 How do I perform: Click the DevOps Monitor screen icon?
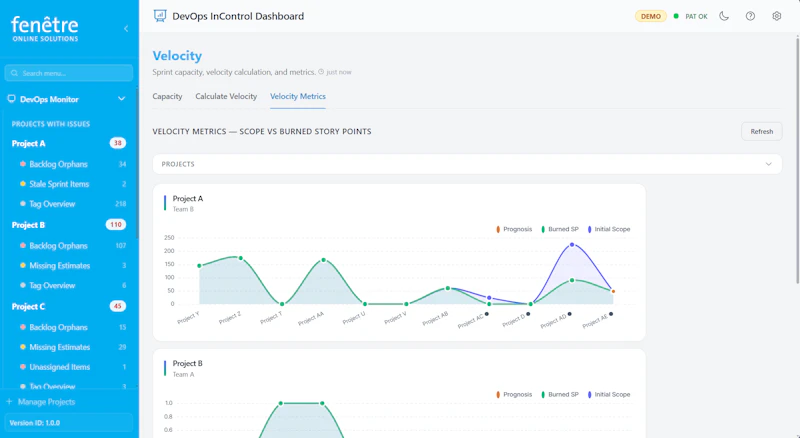(x=11, y=99)
